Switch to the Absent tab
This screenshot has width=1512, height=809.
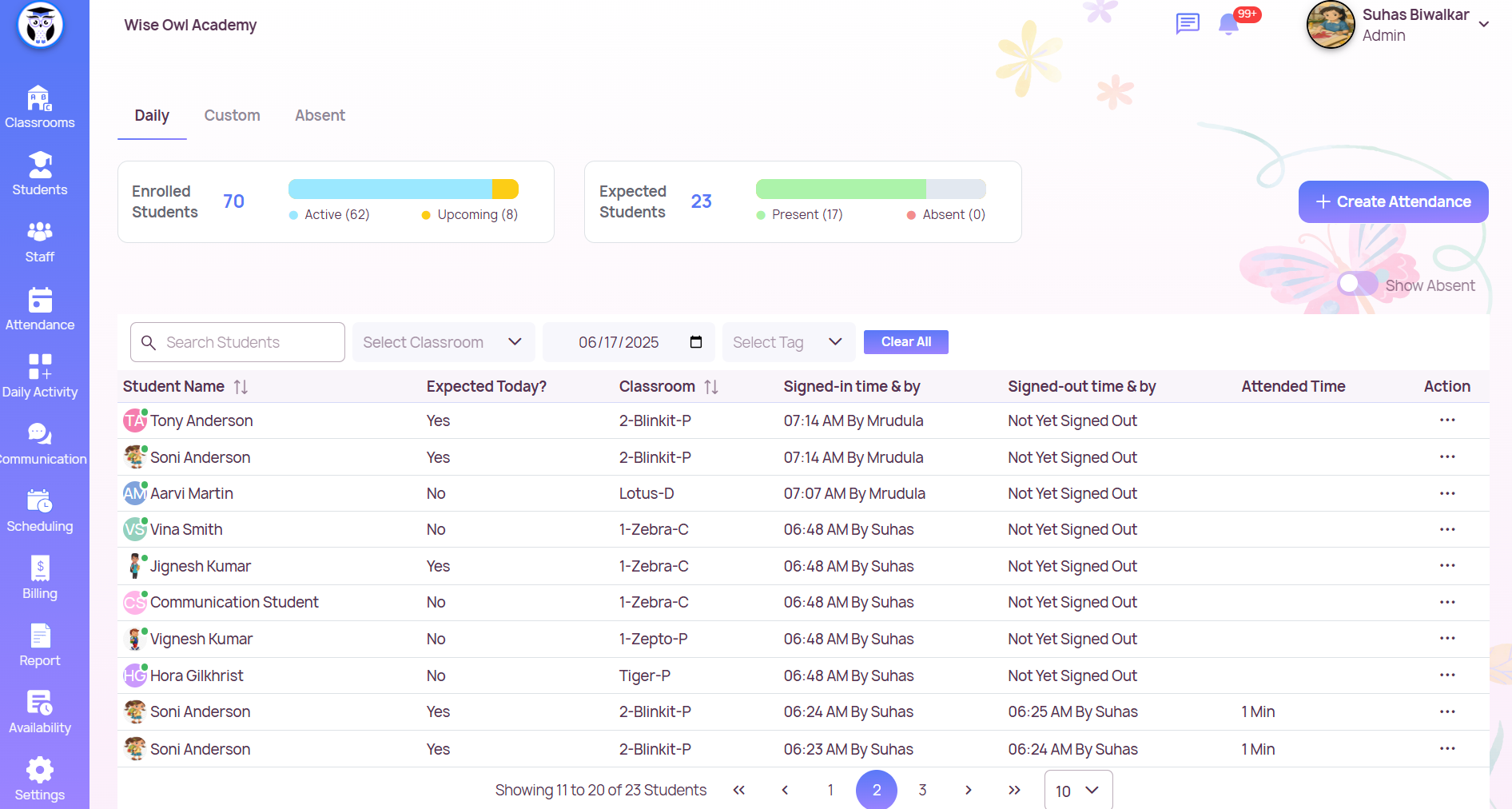click(x=320, y=115)
